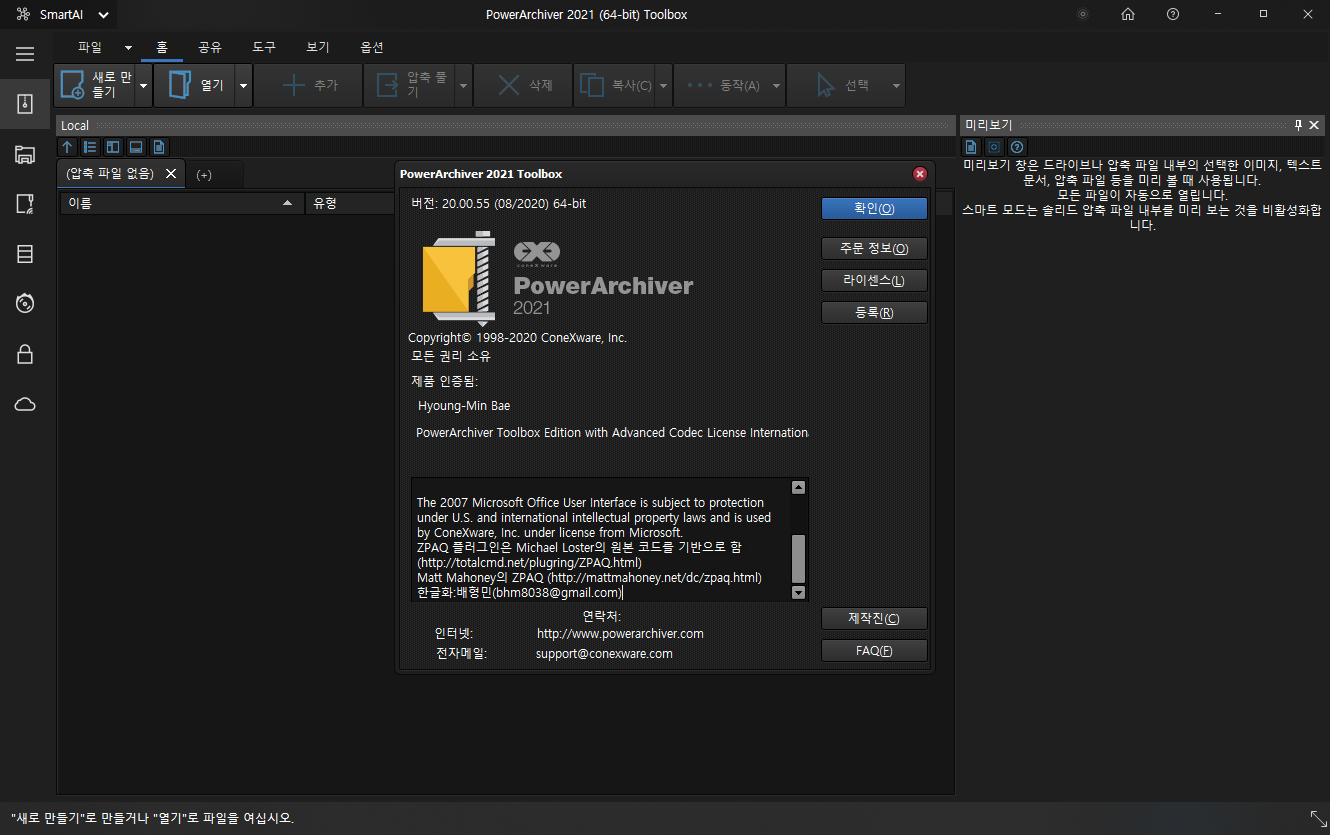The width and height of the screenshot is (1330, 835).
Task: Click the document icon in Local panel toolbar
Action: (159, 147)
